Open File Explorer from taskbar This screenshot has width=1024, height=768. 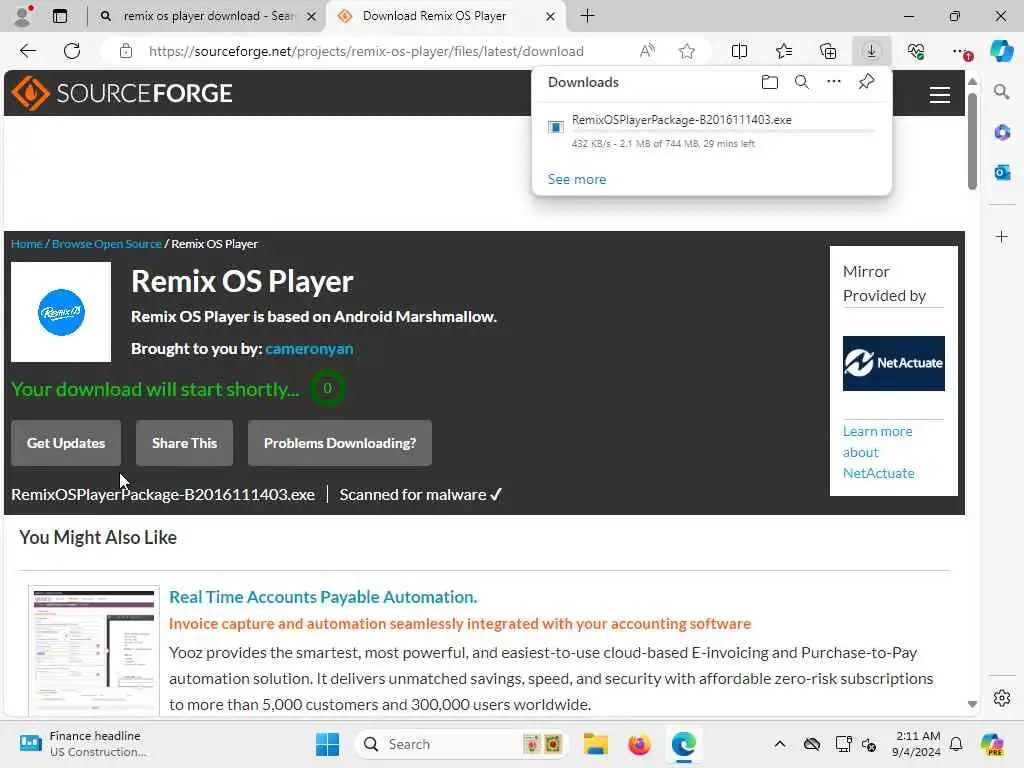tap(596, 744)
